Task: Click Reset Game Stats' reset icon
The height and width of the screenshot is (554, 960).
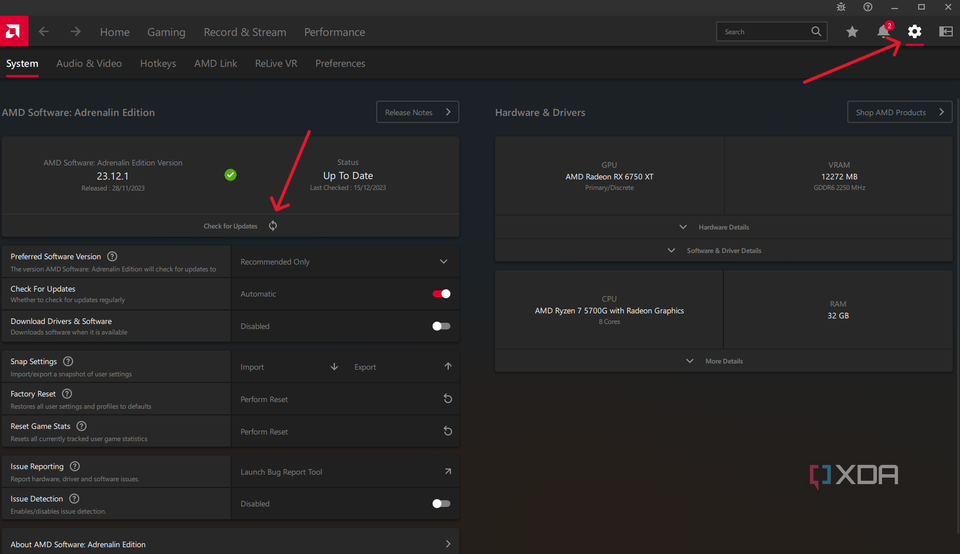Action: coord(448,431)
